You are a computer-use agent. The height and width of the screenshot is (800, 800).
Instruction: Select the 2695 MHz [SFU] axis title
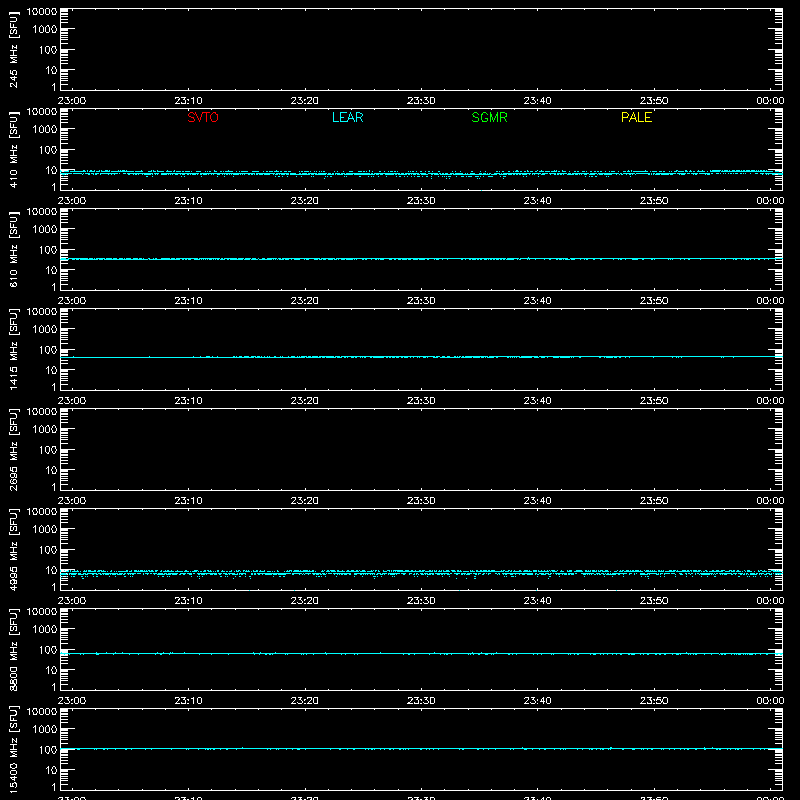pos(13,449)
